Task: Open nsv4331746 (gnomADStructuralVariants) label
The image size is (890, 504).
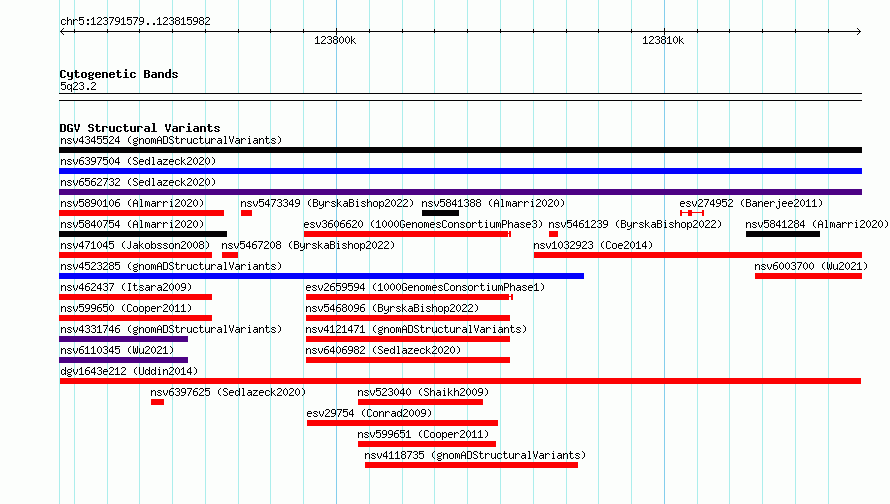Action: (x=171, y=329)
